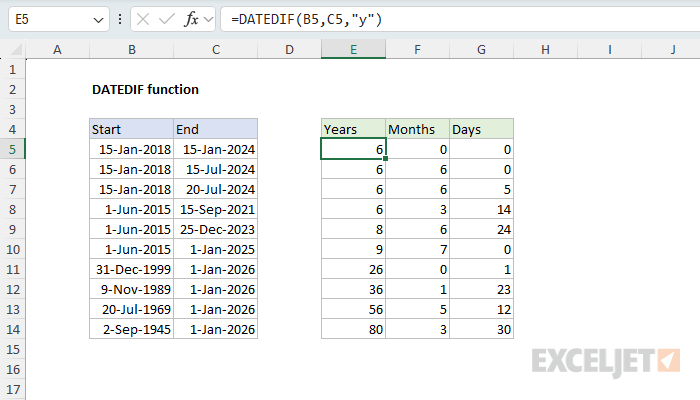Click the formula bar with DATEDIF formula
This screenshot has width=700, height=400.
[460, 20]
